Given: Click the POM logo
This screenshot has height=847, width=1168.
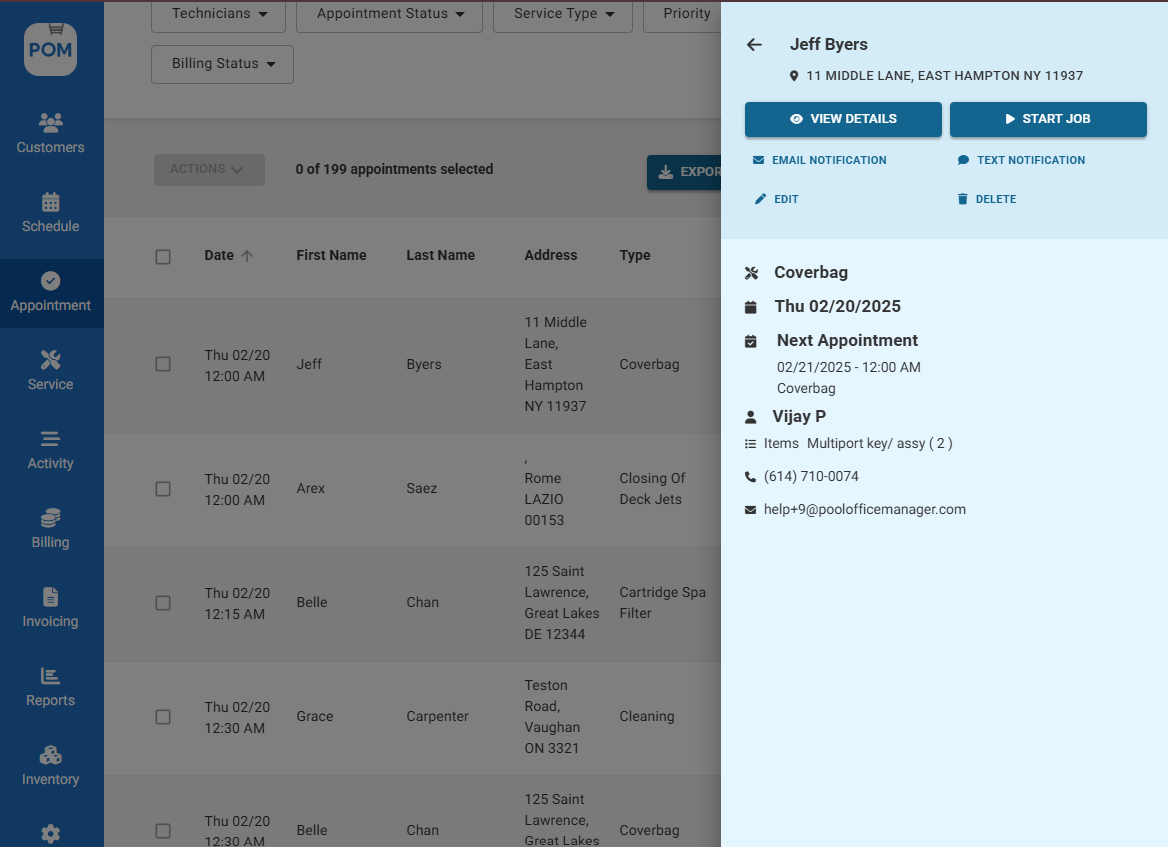Looking at the screenshot, I should 50,49.
